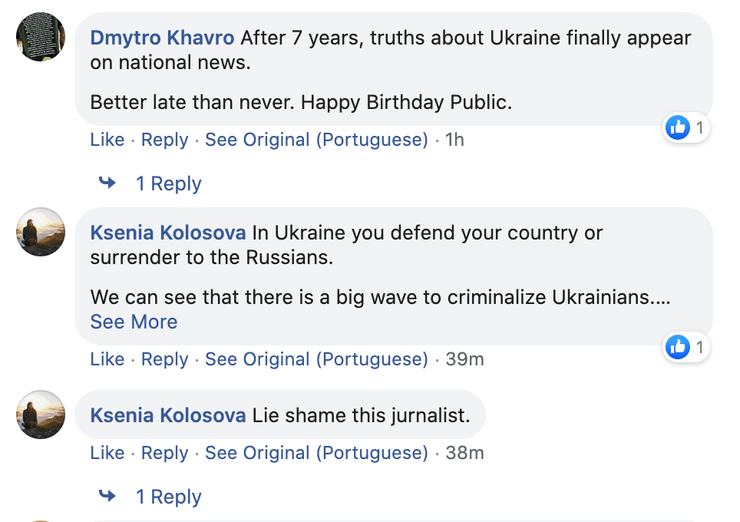The image size is (740, 522).
Task: Reply to Ksenia's comment posted 39m ago
Action: tap(165, 359)
